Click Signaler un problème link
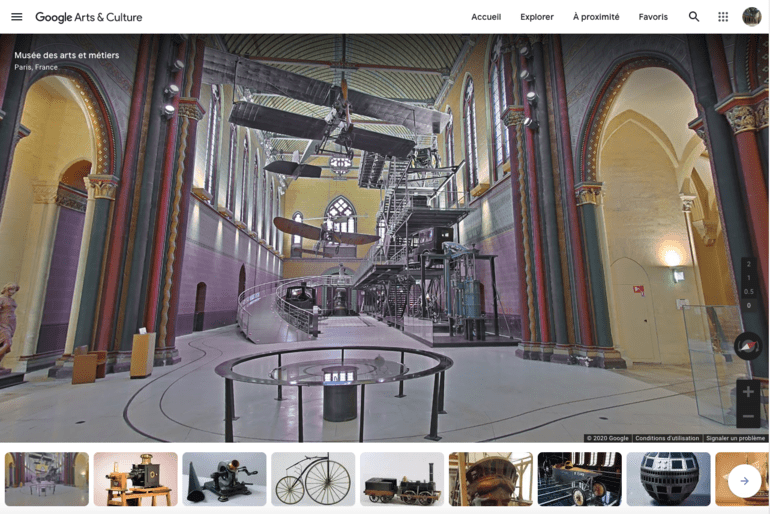Viewport: 770px width, 514px height. (735, 438)
